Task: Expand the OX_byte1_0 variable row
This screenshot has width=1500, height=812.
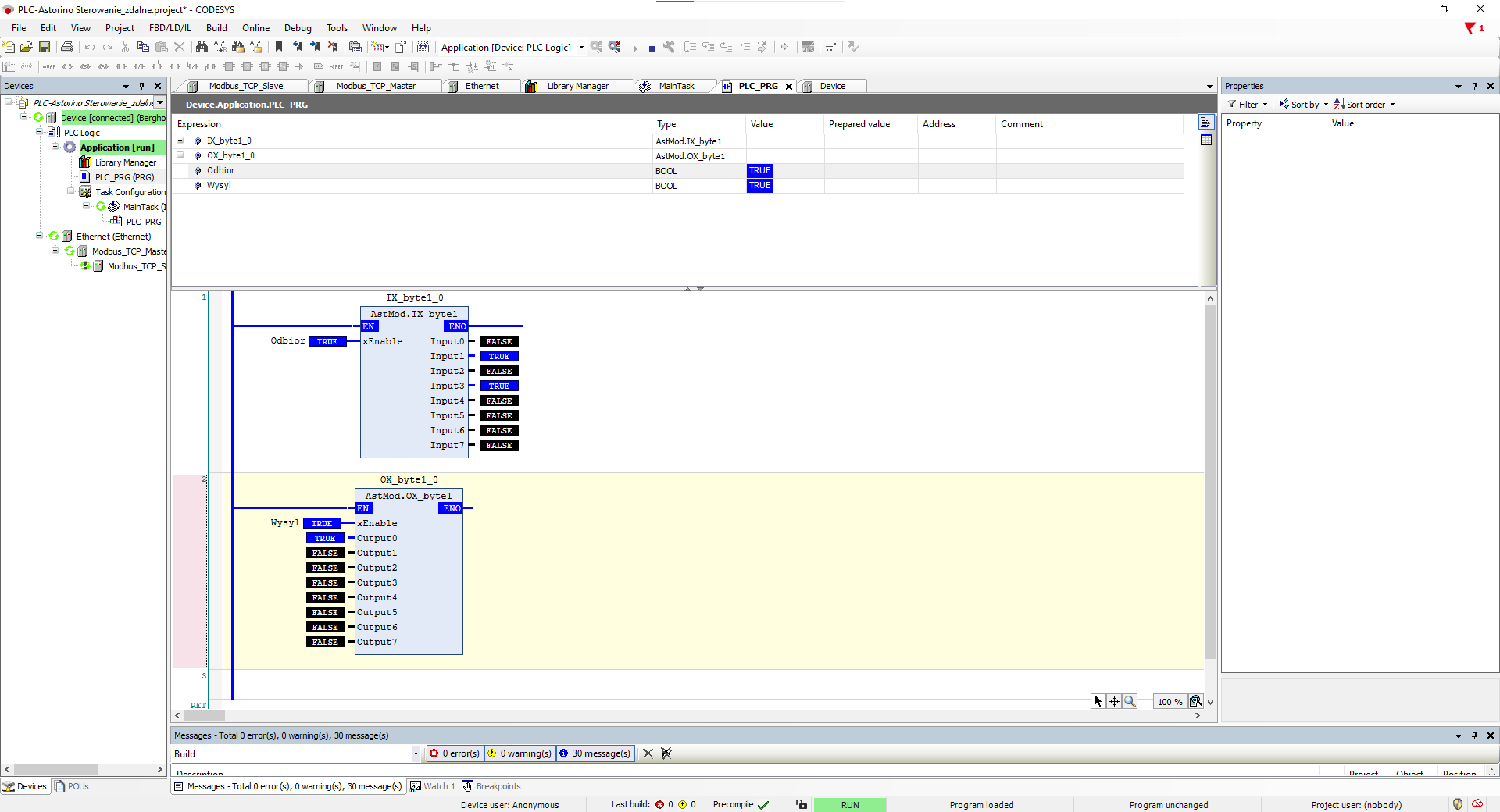Action: [x=180, y=155]
